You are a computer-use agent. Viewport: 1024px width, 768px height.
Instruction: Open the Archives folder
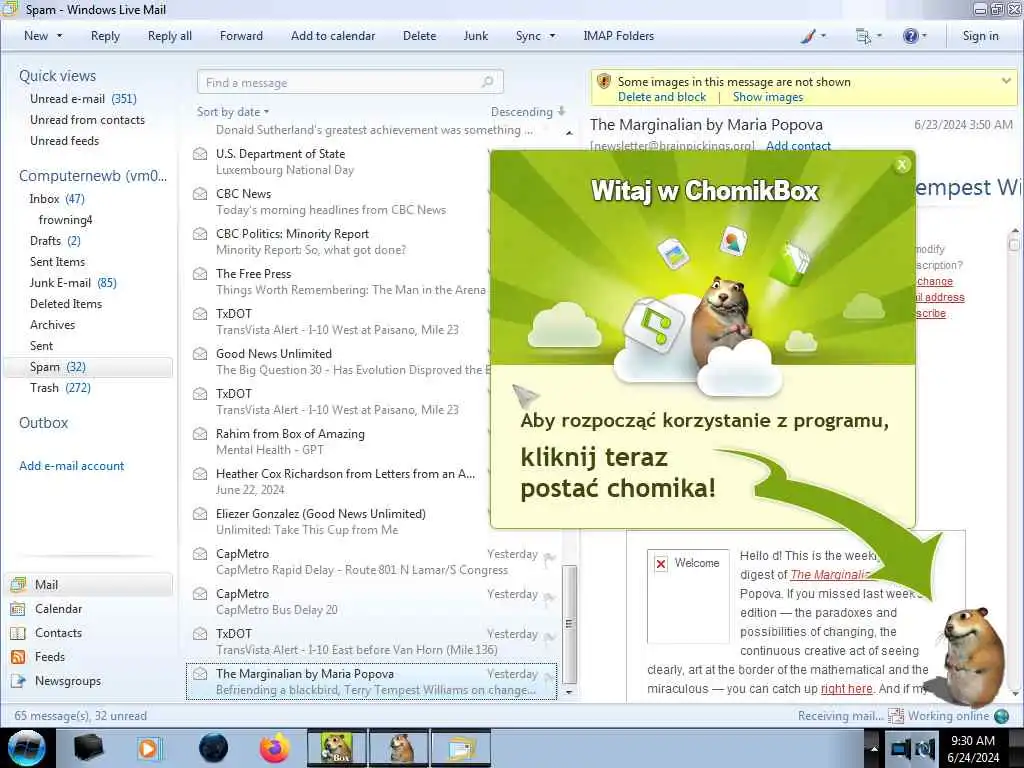52,325
